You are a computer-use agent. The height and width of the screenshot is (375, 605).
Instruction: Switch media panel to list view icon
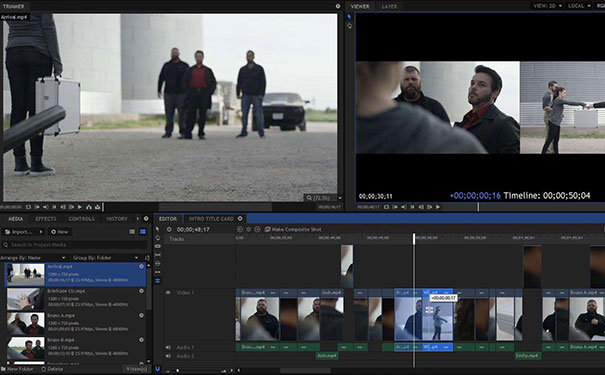click(x=132, y=231)
